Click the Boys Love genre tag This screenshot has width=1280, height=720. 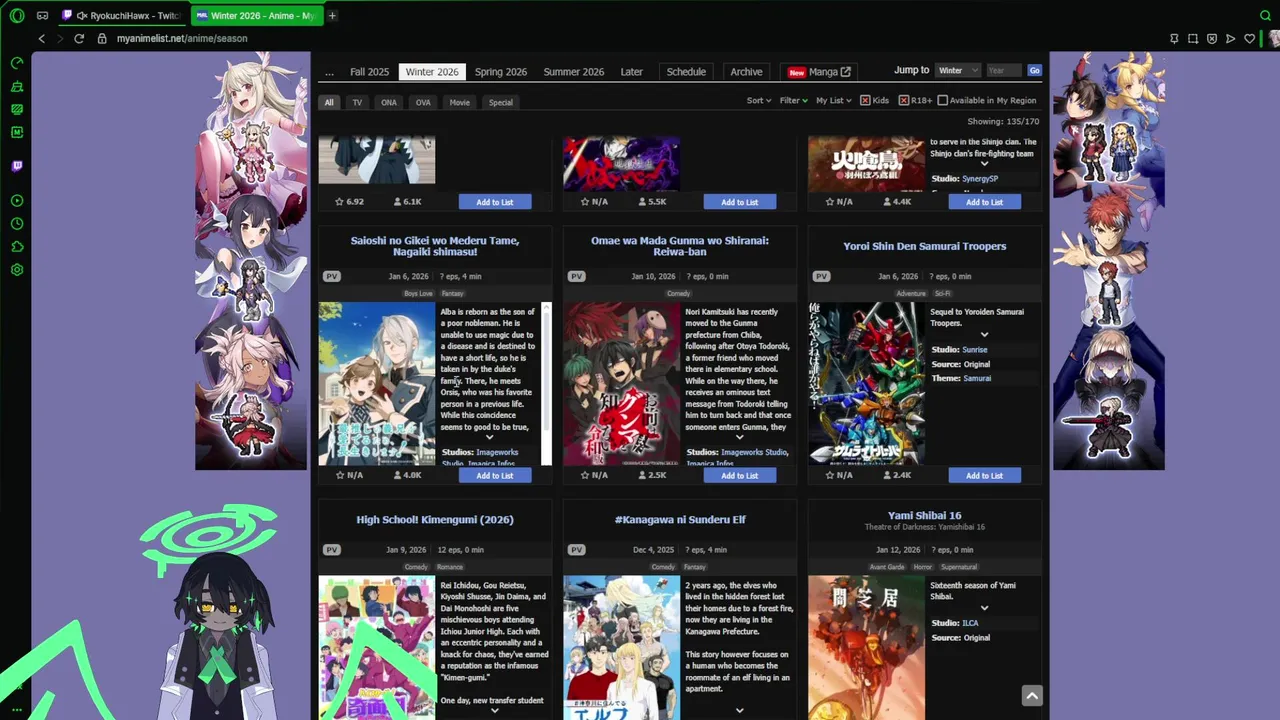(418, 294)
